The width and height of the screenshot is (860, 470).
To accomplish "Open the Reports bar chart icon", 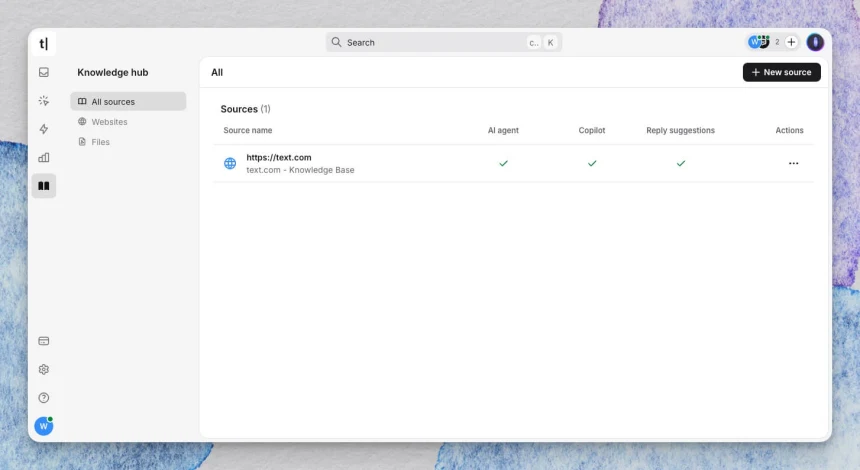I will 44,157.
